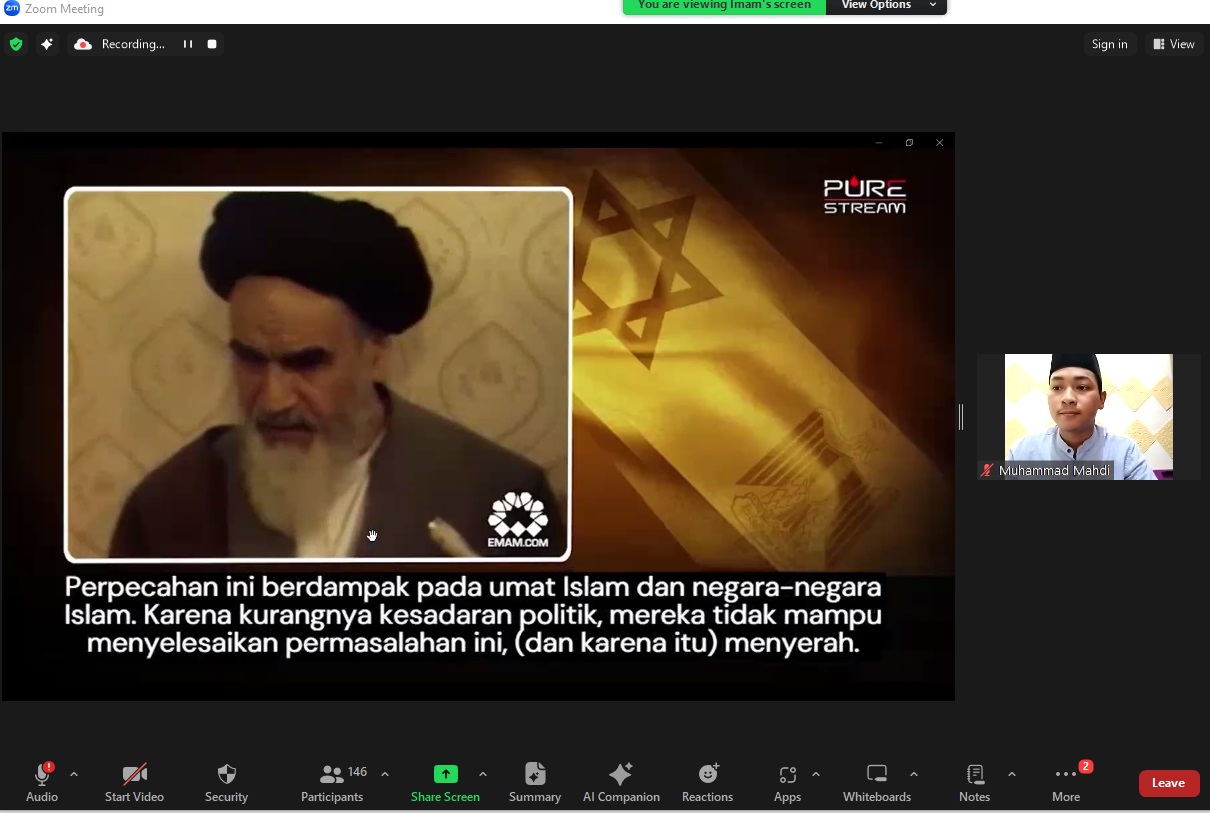
Task: Click the Zoom Meeting title icon
Action: click(12, 8)
